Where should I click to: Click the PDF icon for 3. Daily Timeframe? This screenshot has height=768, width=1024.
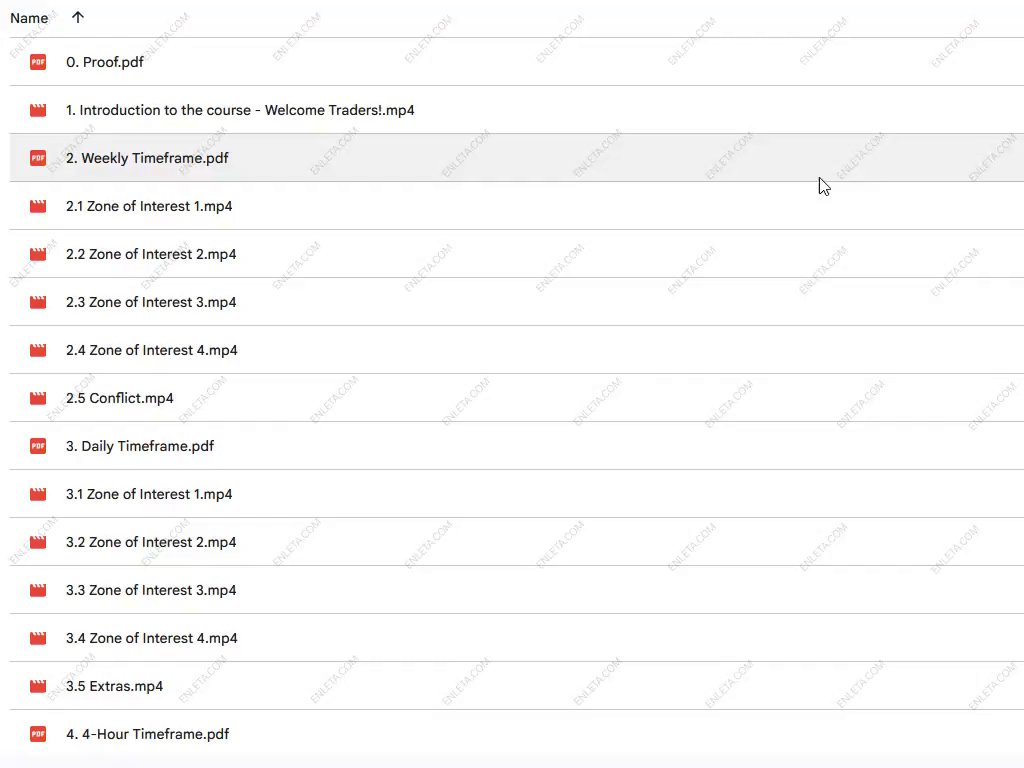38,446
